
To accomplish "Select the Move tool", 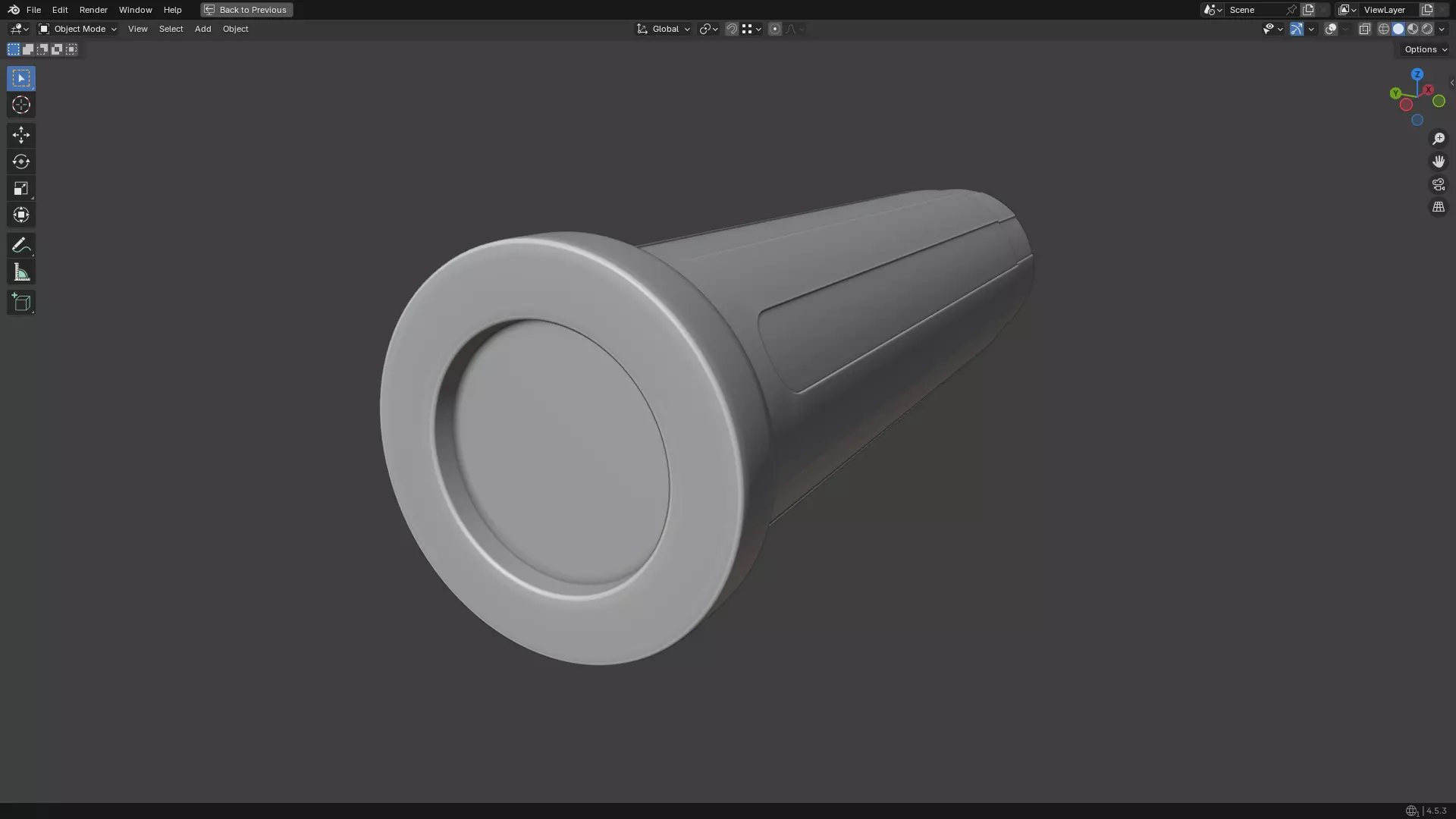I will point(21,135).
